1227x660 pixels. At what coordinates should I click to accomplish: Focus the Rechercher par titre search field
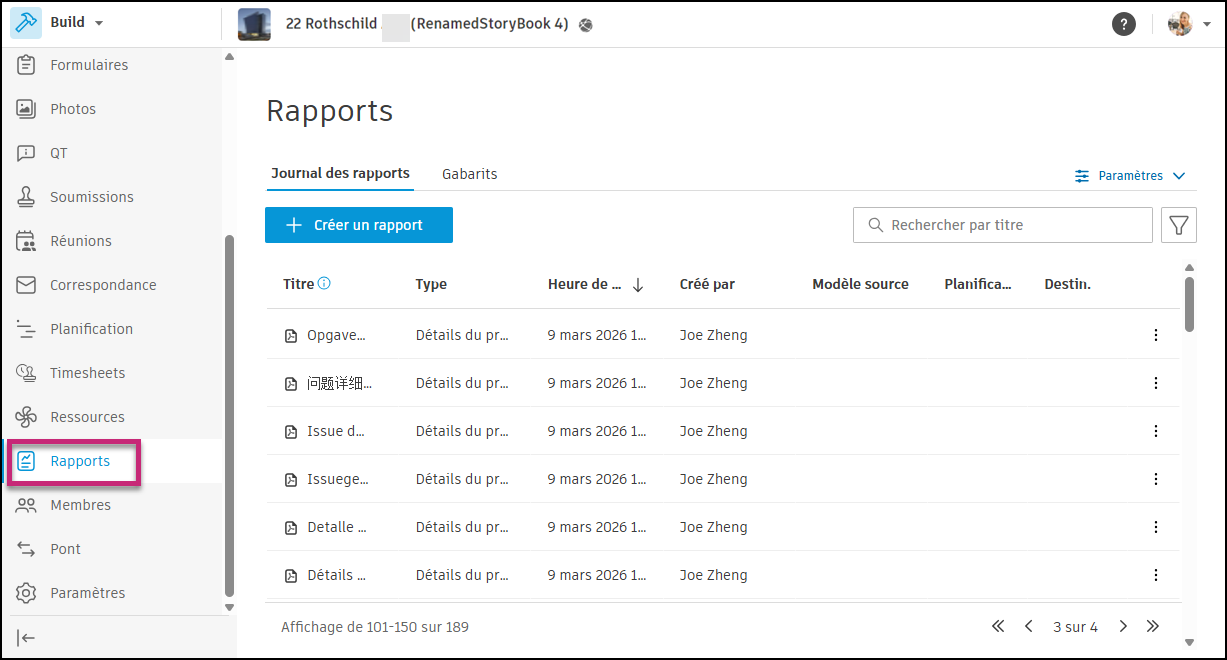(x=1003, y=225)
